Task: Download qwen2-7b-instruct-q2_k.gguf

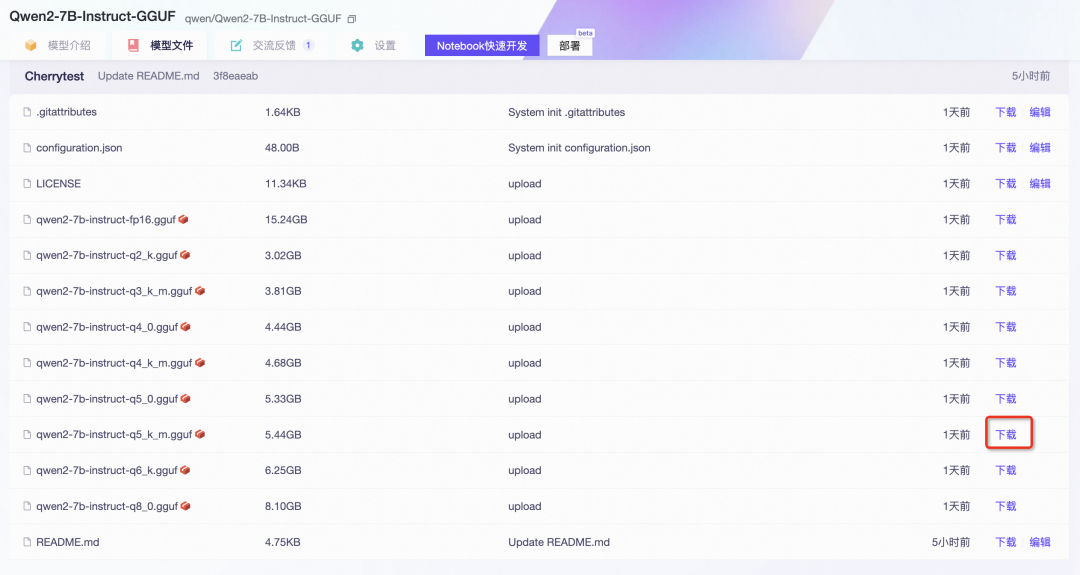Action: click(1006, 255)
